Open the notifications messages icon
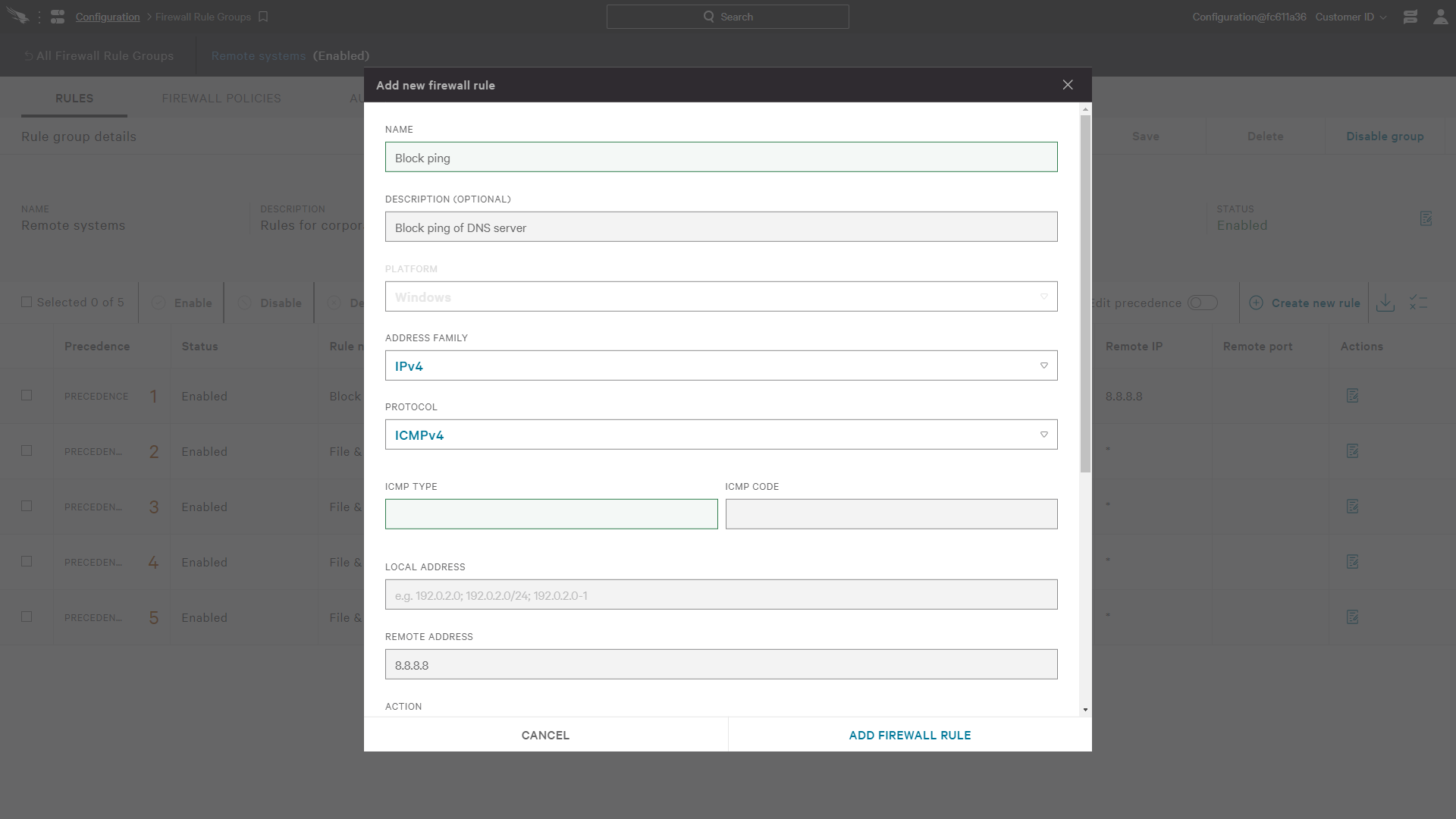Viewport: 1456px width, 819px height. click(x=1410, y=17)
